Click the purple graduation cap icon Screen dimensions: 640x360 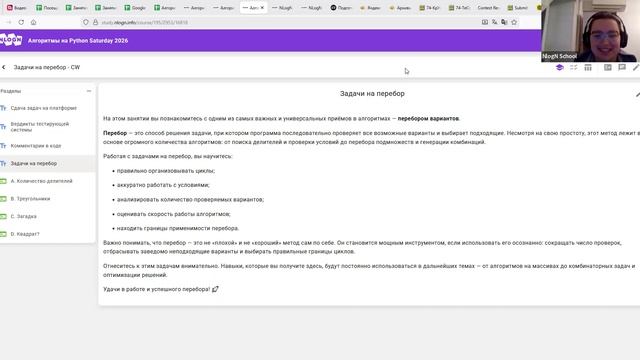pyautogui.click(x=560, y=67)
